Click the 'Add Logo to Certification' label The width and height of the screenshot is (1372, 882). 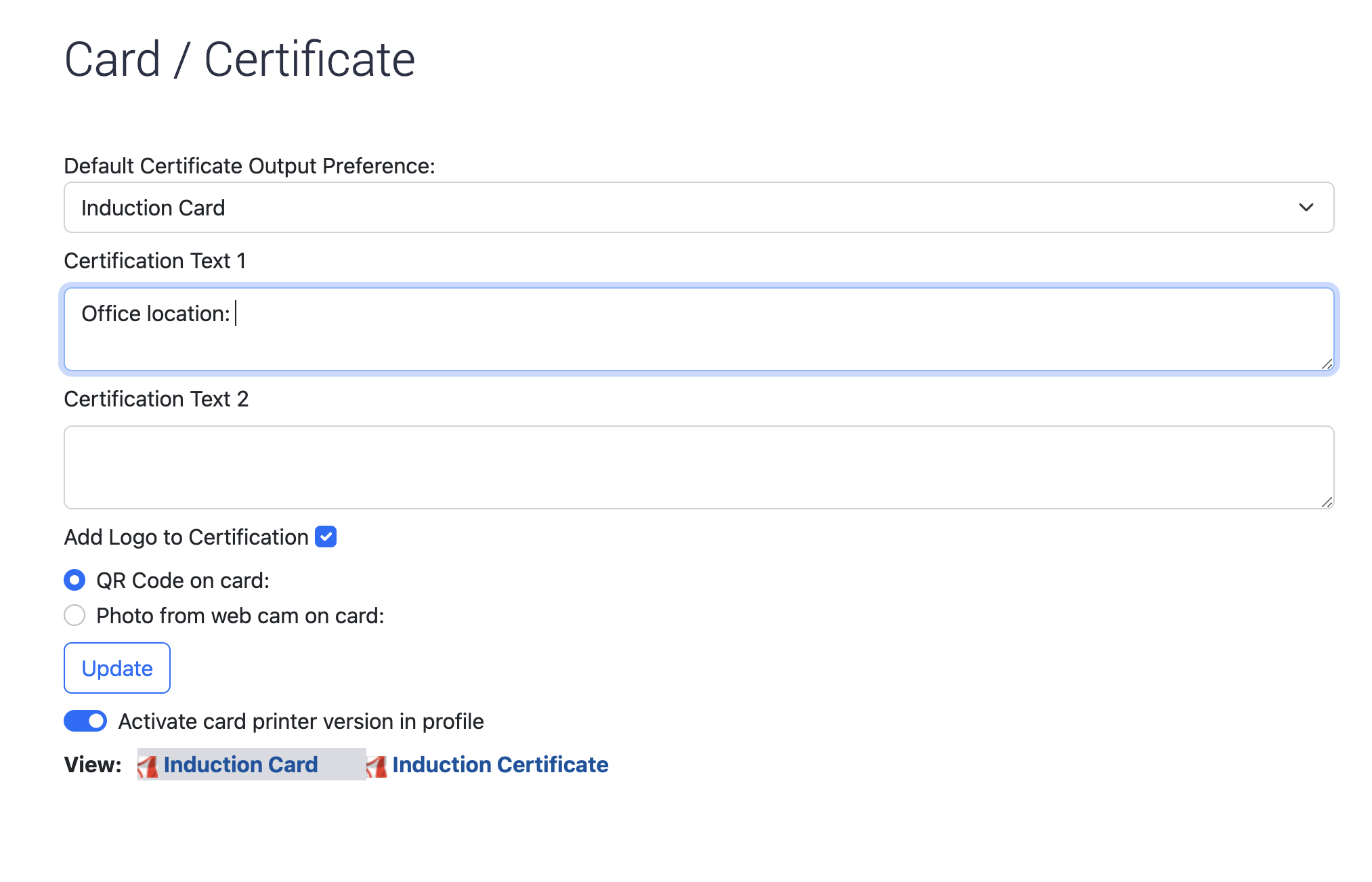click(186, 537)
